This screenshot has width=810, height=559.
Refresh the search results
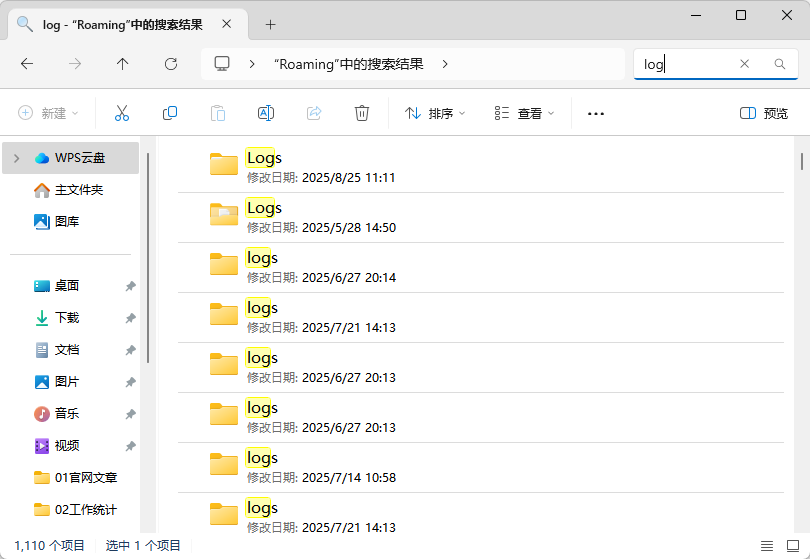pyautogui.click(x=171, y=64)
